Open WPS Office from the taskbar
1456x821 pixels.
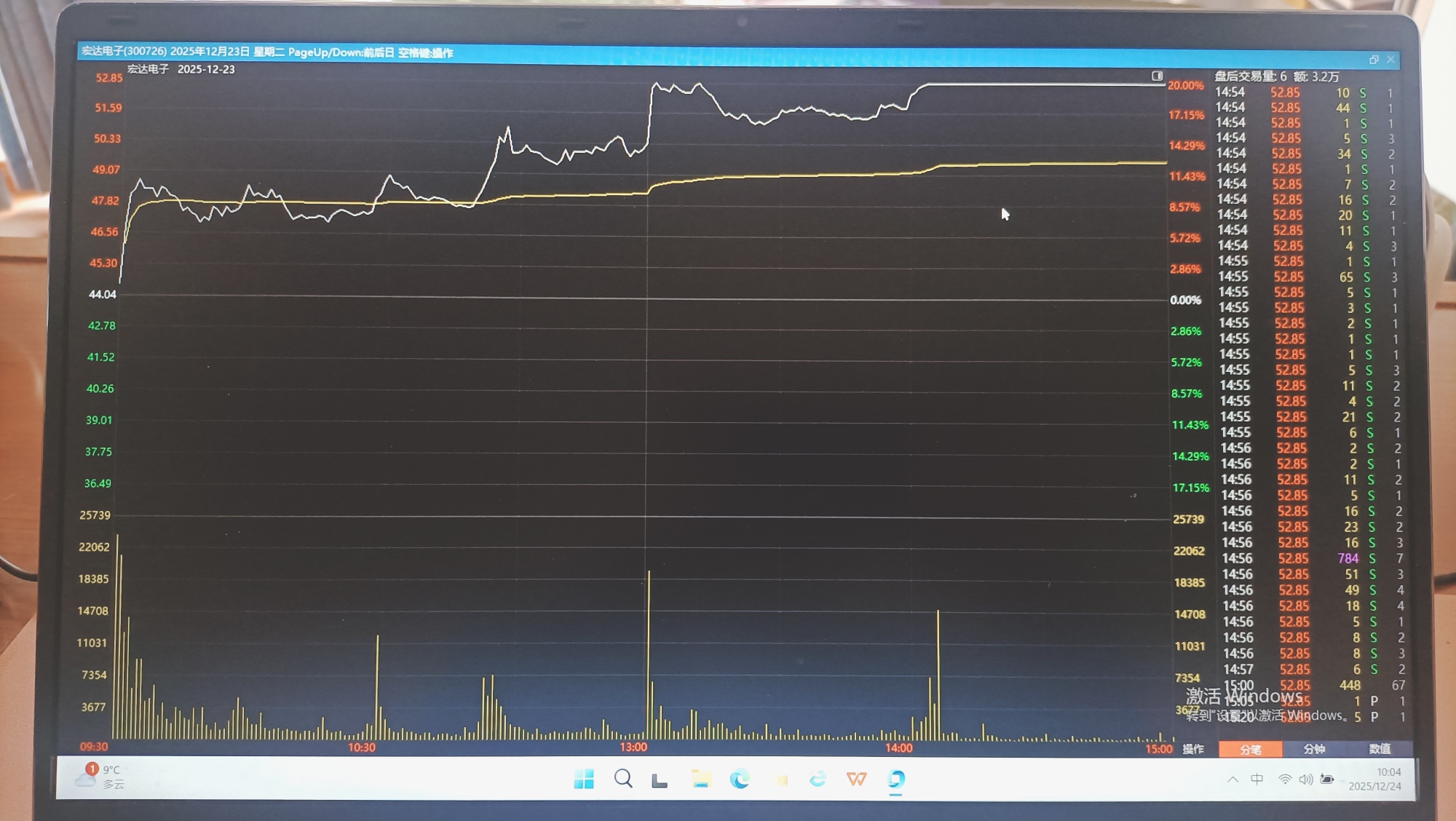point(857,780)
